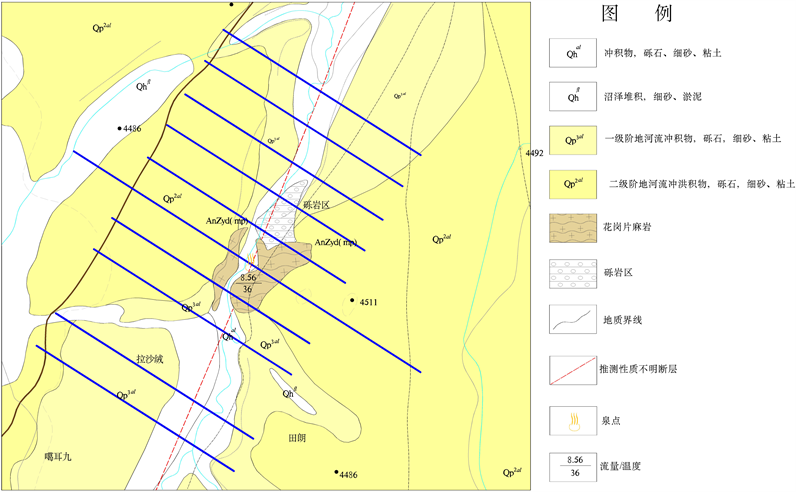Select the flow/temperature 8.56/36 legend box
This screenshot has height=492, width=796.
[573, 466]
